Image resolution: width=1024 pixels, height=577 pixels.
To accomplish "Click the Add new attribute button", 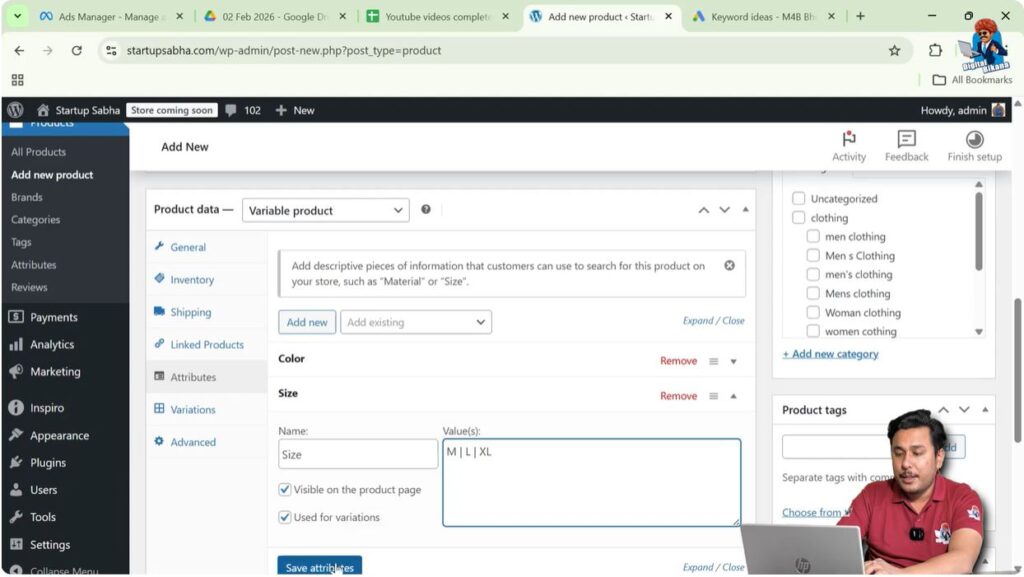I will click(x=307, y=322).
